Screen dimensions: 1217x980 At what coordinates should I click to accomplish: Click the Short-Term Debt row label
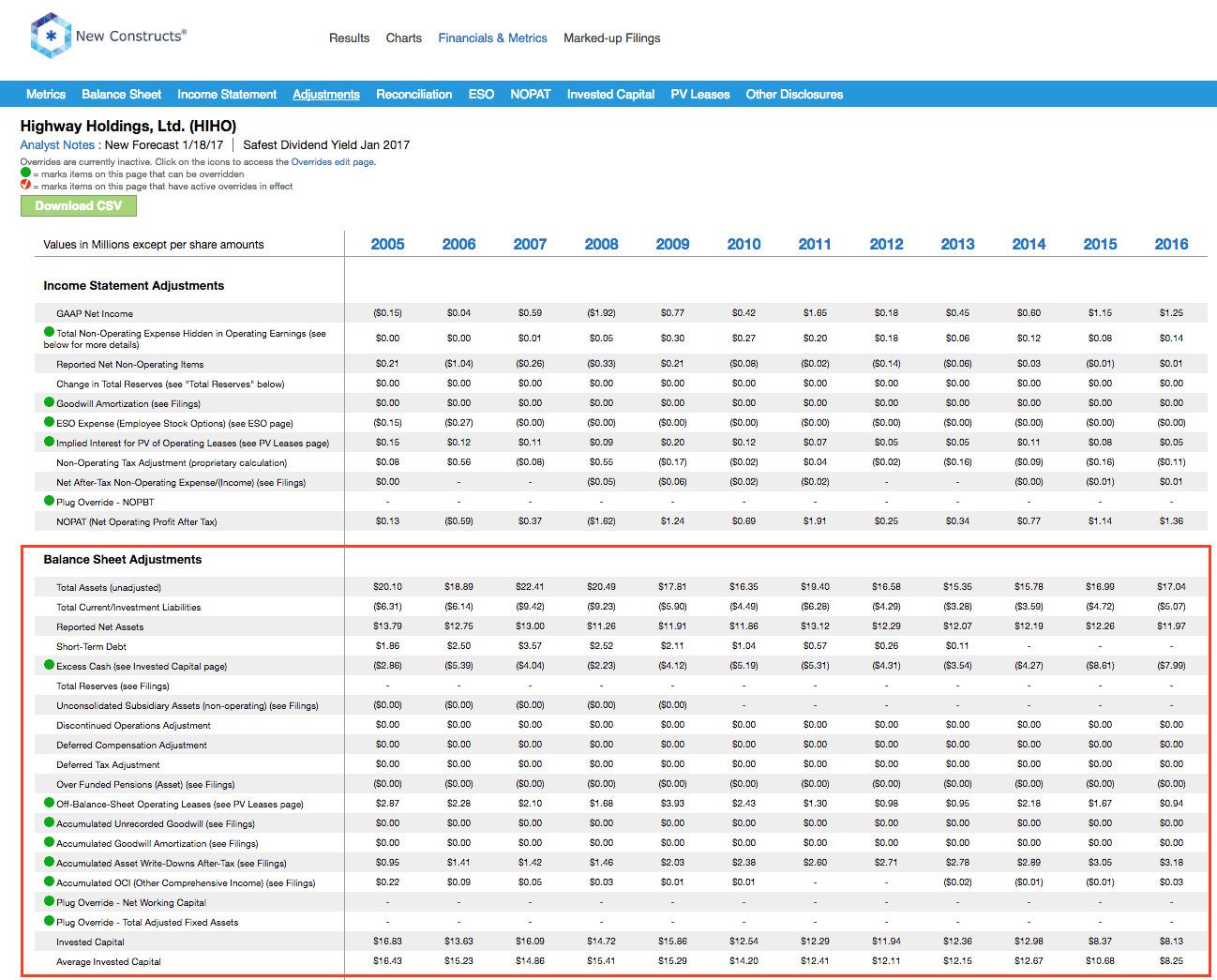(91, 646)
